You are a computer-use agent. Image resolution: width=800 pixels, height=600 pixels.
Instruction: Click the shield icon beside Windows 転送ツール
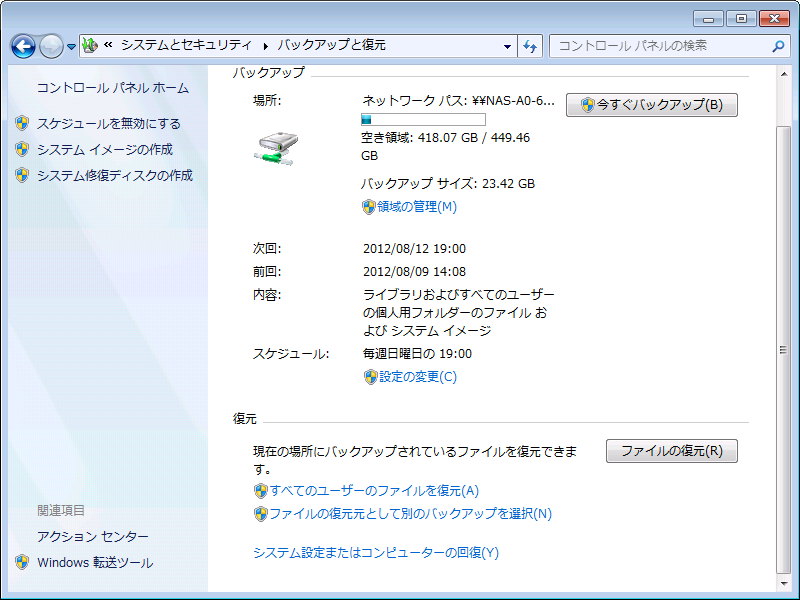coord(22,563)
